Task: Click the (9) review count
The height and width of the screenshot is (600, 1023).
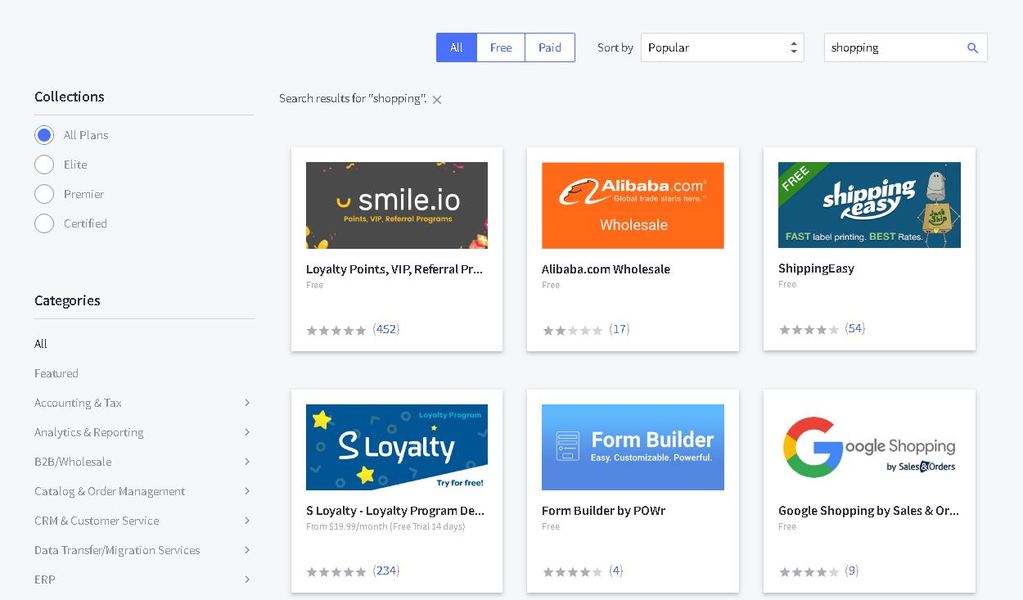Action: coord(851,571)
